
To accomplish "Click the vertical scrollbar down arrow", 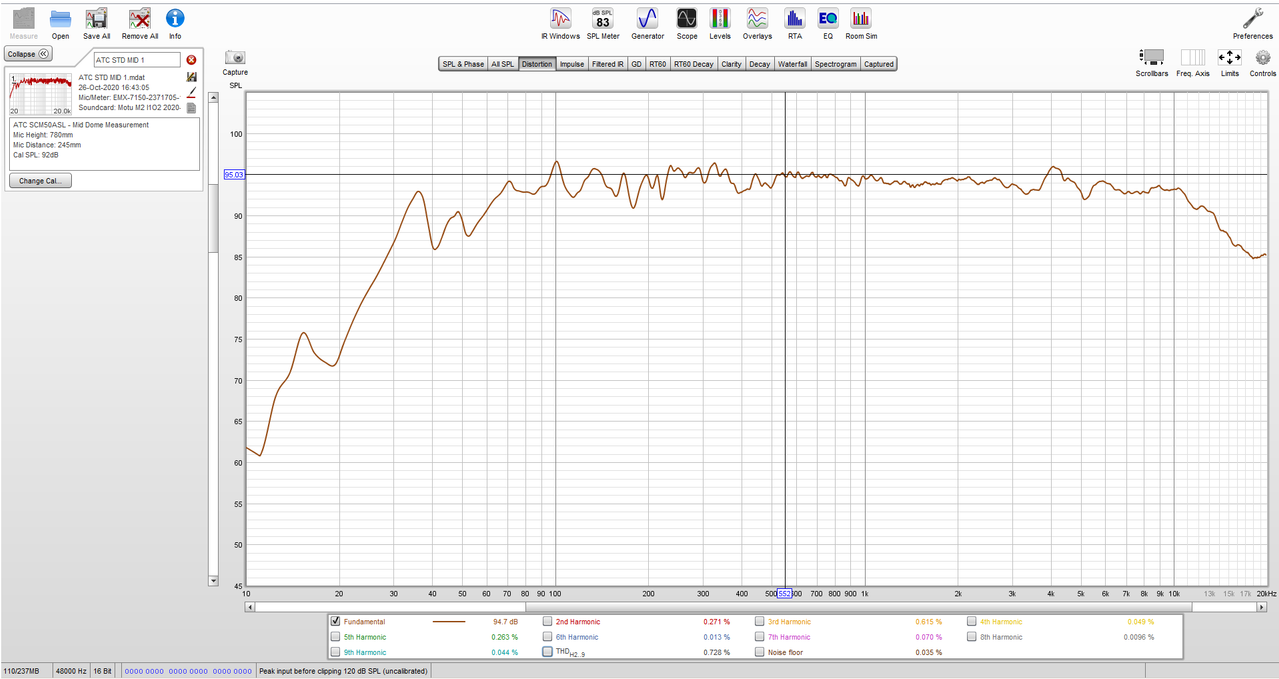I will point(213,580).
